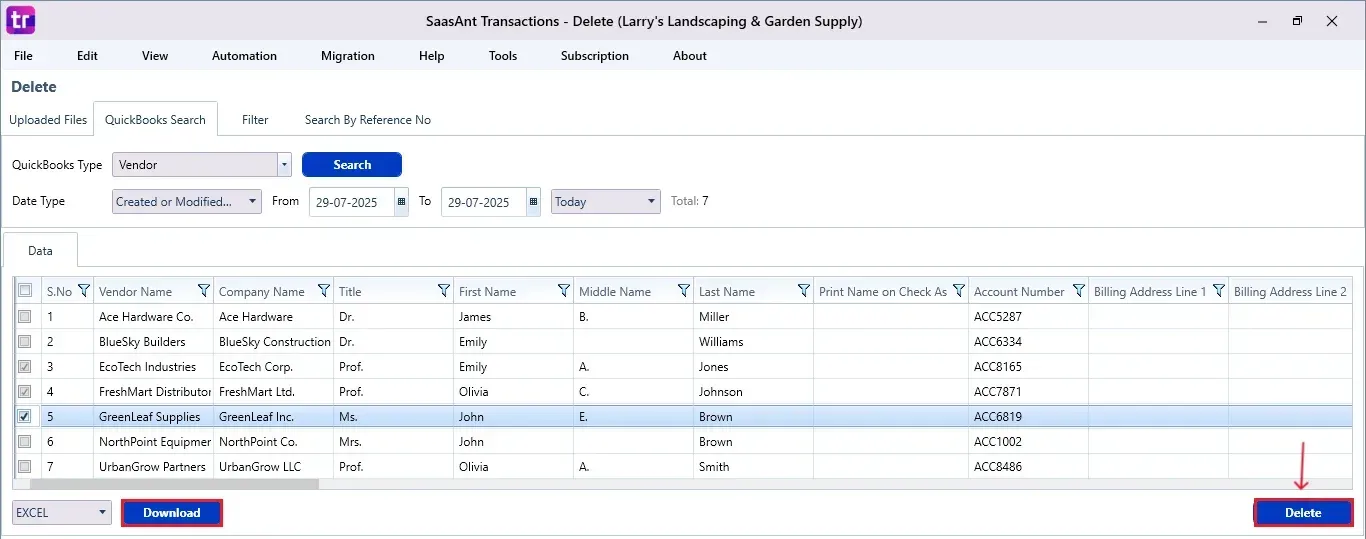Viewport: 1366px width, 539px height.
Task: Check the row 6 NorthPoint Equipment checkbox
Action: click(25, 441)
